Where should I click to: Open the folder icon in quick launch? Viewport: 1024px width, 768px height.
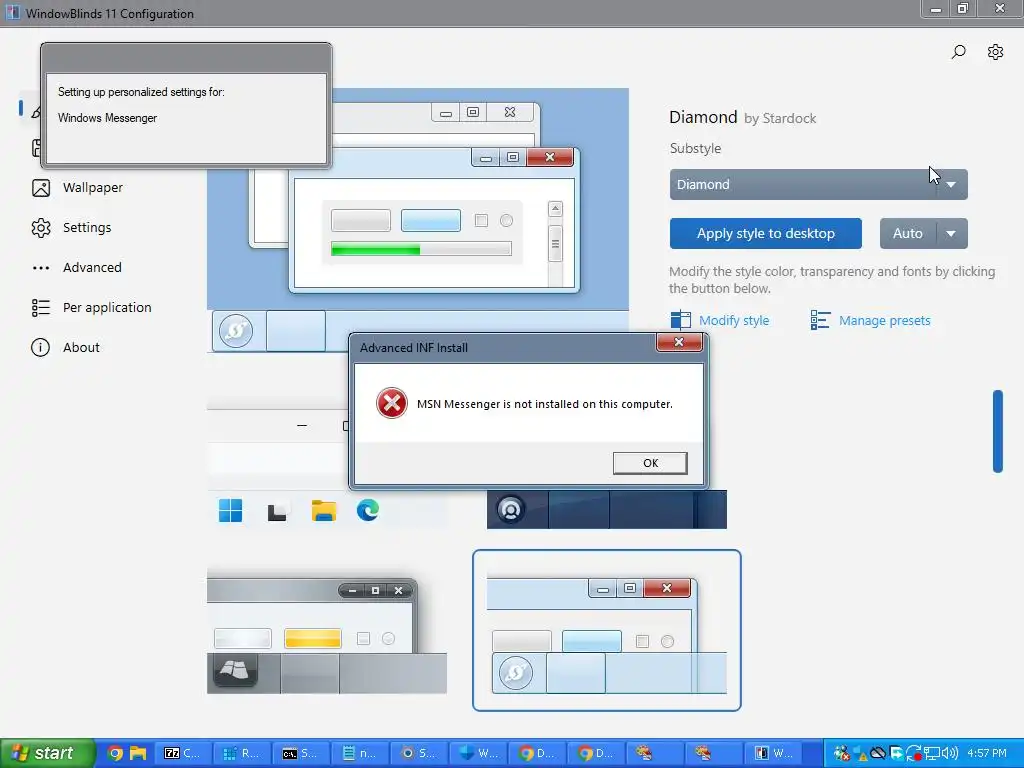coord(138,753)
